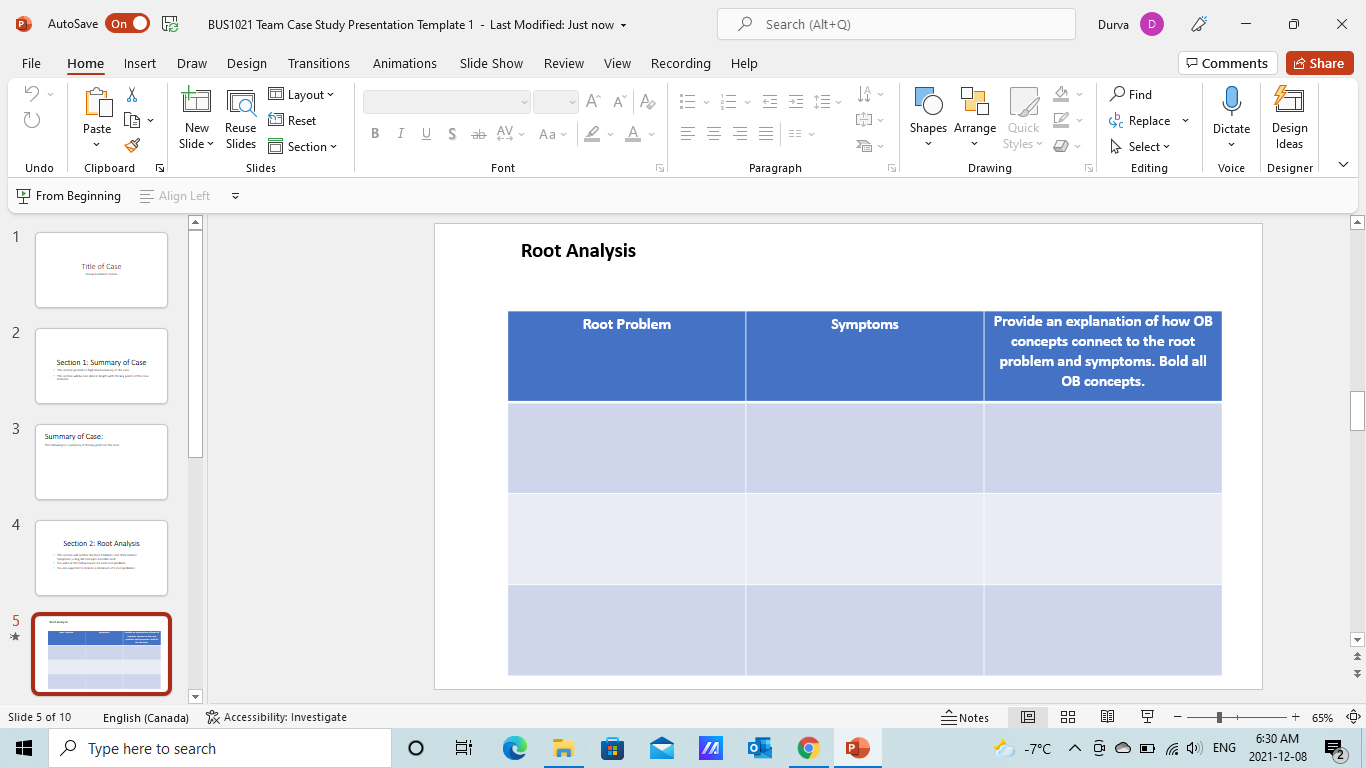Start Slide Show from status bar
Image resolution: width=1366 pixels, height=768 pixels.
1148,717
